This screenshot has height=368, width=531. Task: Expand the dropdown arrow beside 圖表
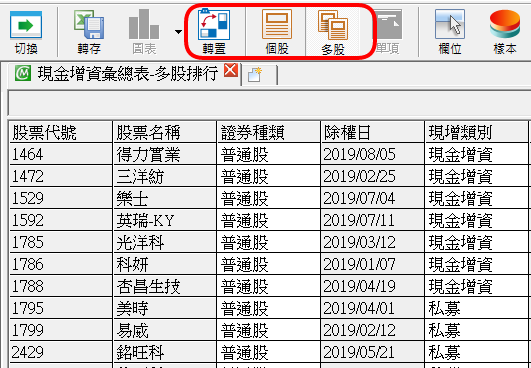[x=178, y=32]
